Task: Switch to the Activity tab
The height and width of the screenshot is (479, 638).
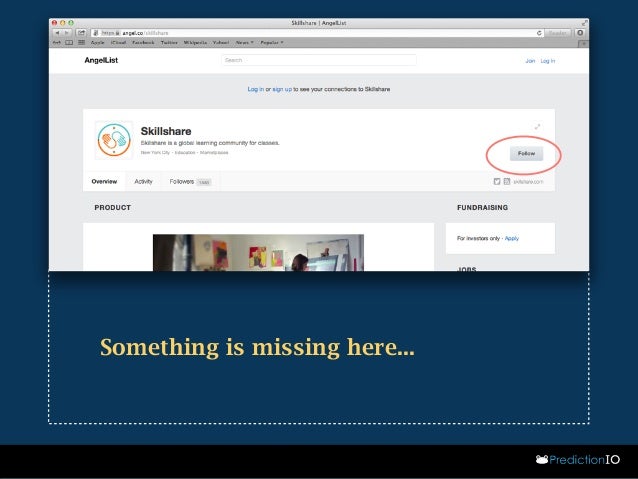Action: (x=143, y=182)
